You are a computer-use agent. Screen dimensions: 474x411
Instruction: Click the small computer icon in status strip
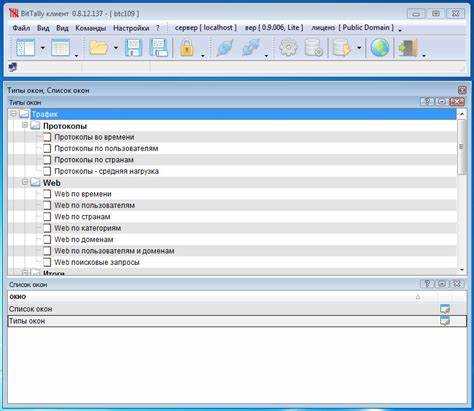(x=13, y=67)
